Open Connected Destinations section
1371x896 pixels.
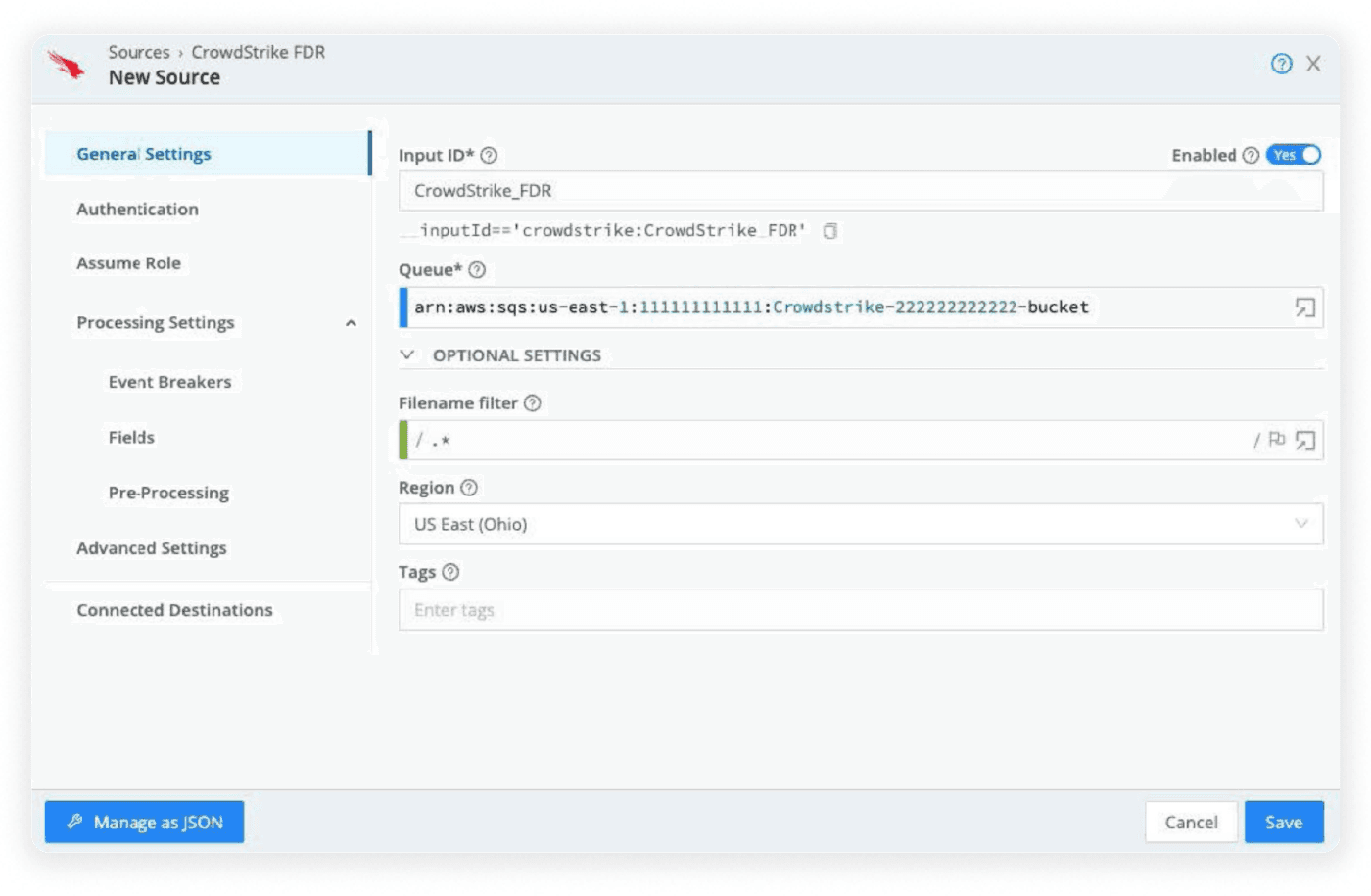pyautogui.click(x=175, y=610)
